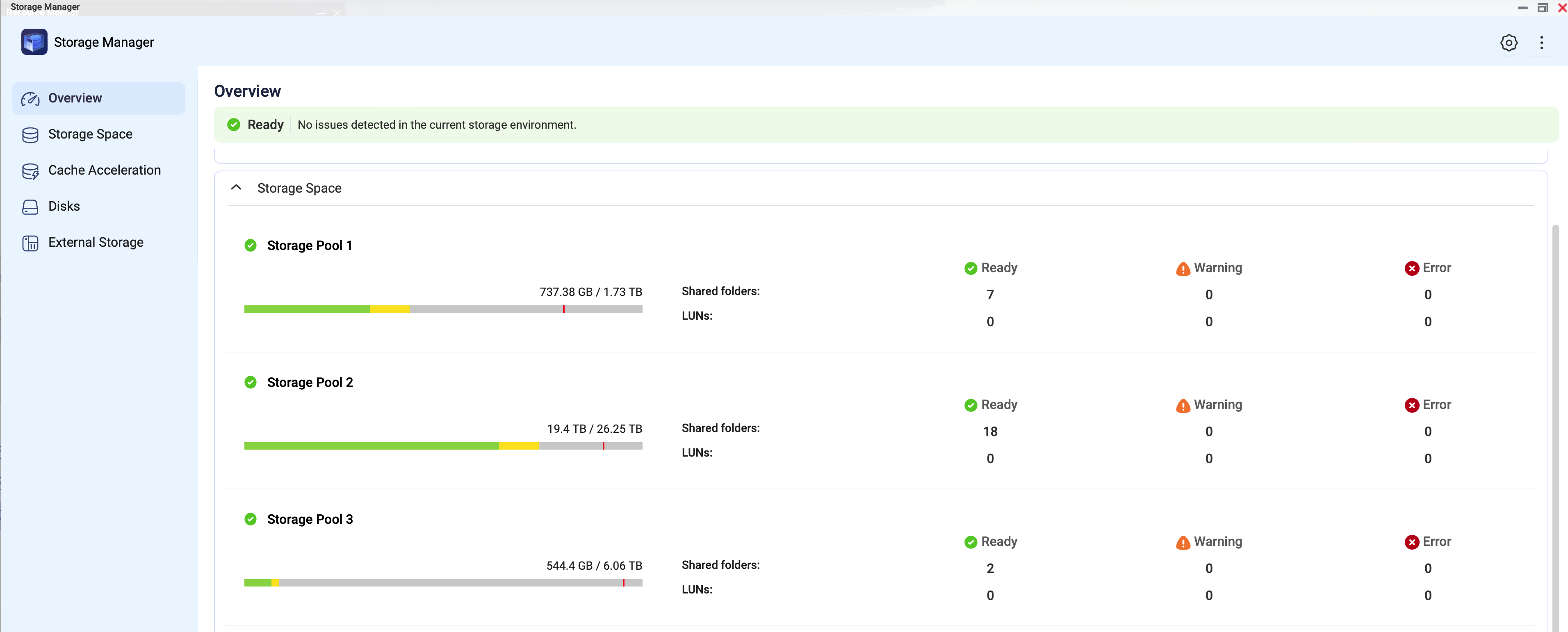Click the Cache Acceleration sidebar icon

pyautogui.click(x=30, y=171)
